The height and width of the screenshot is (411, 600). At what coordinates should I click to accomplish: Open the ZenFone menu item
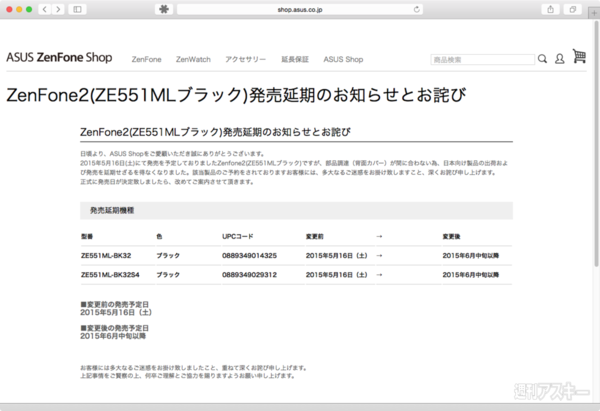tap(147, 59)
